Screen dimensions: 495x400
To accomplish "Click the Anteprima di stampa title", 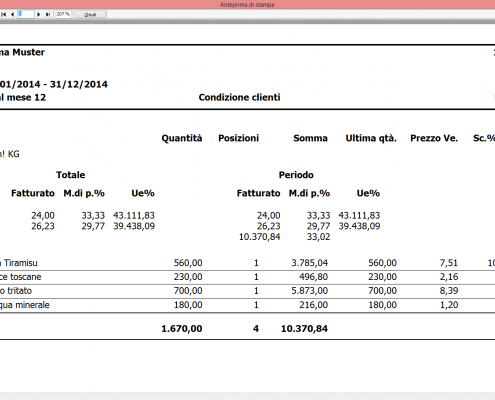I will (247, 5).
